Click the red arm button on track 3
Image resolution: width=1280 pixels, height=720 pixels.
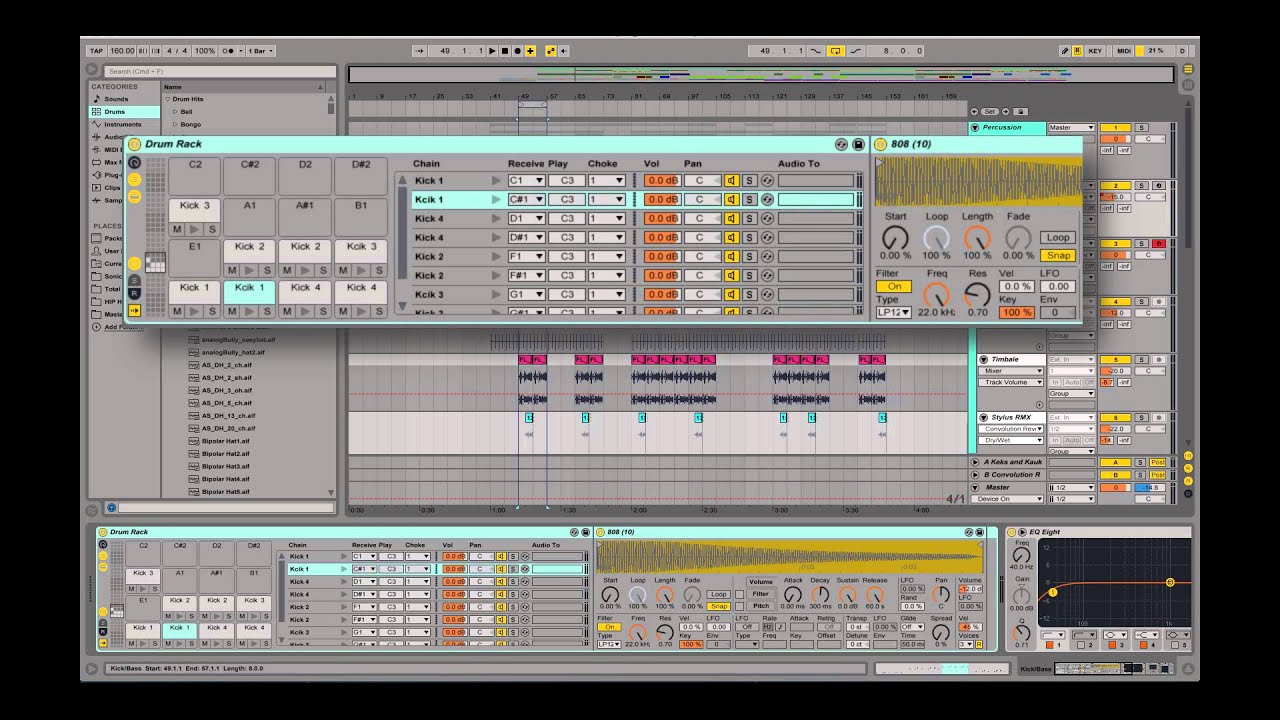coord(1158,244)
